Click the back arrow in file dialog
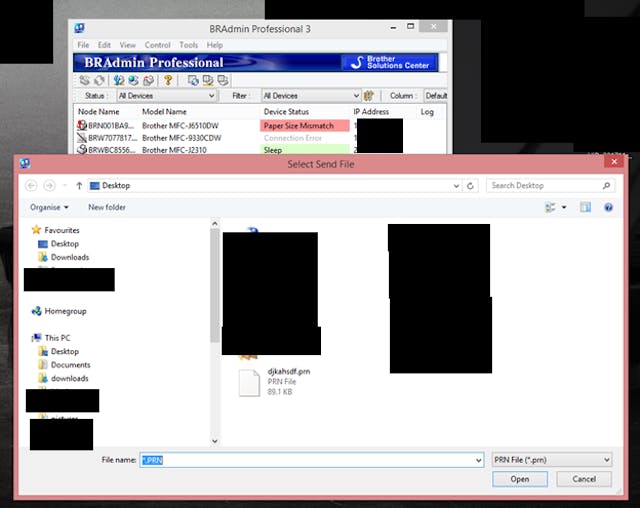Screen dimensions: 640x508 (32, 186)
